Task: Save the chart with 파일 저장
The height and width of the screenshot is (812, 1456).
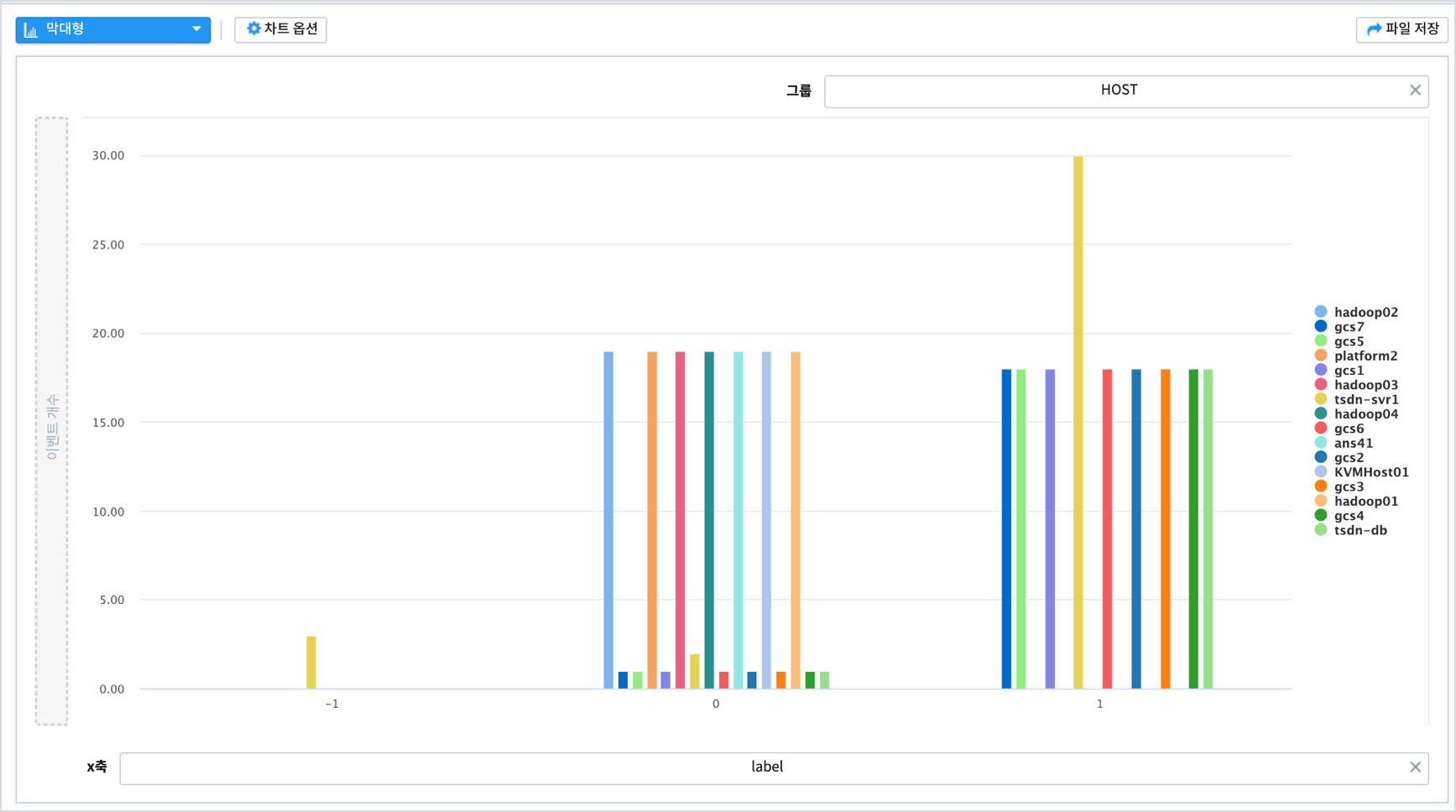Action: [x=1401, y=29]
